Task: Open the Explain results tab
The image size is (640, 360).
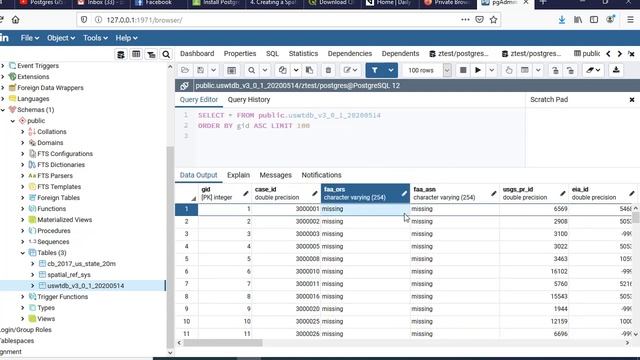Action: click(x=238, y=175)
